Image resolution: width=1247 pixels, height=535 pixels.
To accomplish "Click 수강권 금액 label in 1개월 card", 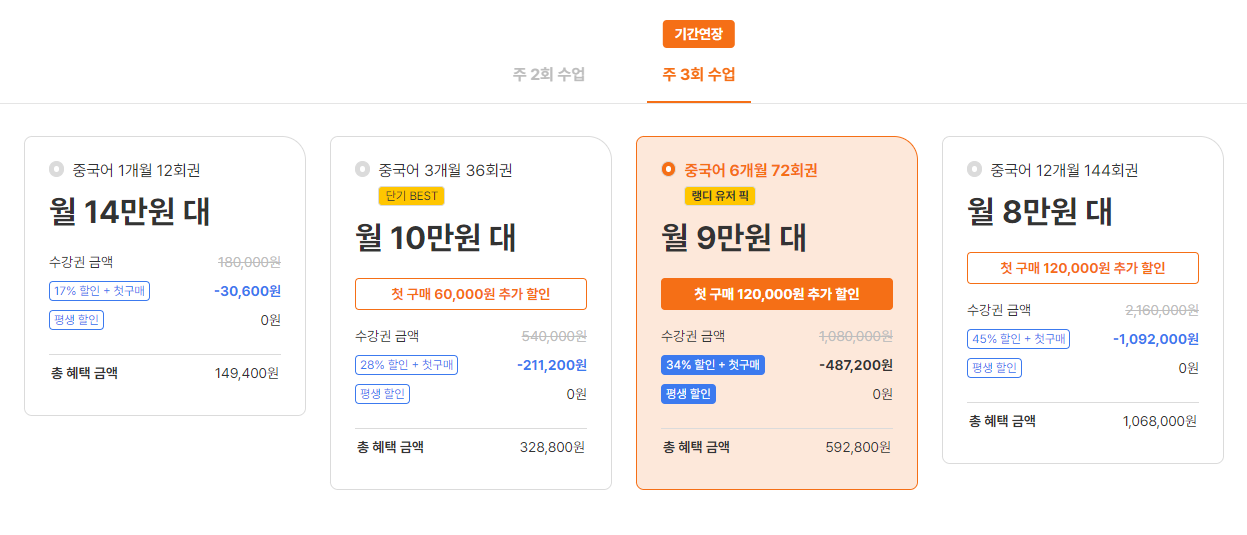I will coord(81,262).
